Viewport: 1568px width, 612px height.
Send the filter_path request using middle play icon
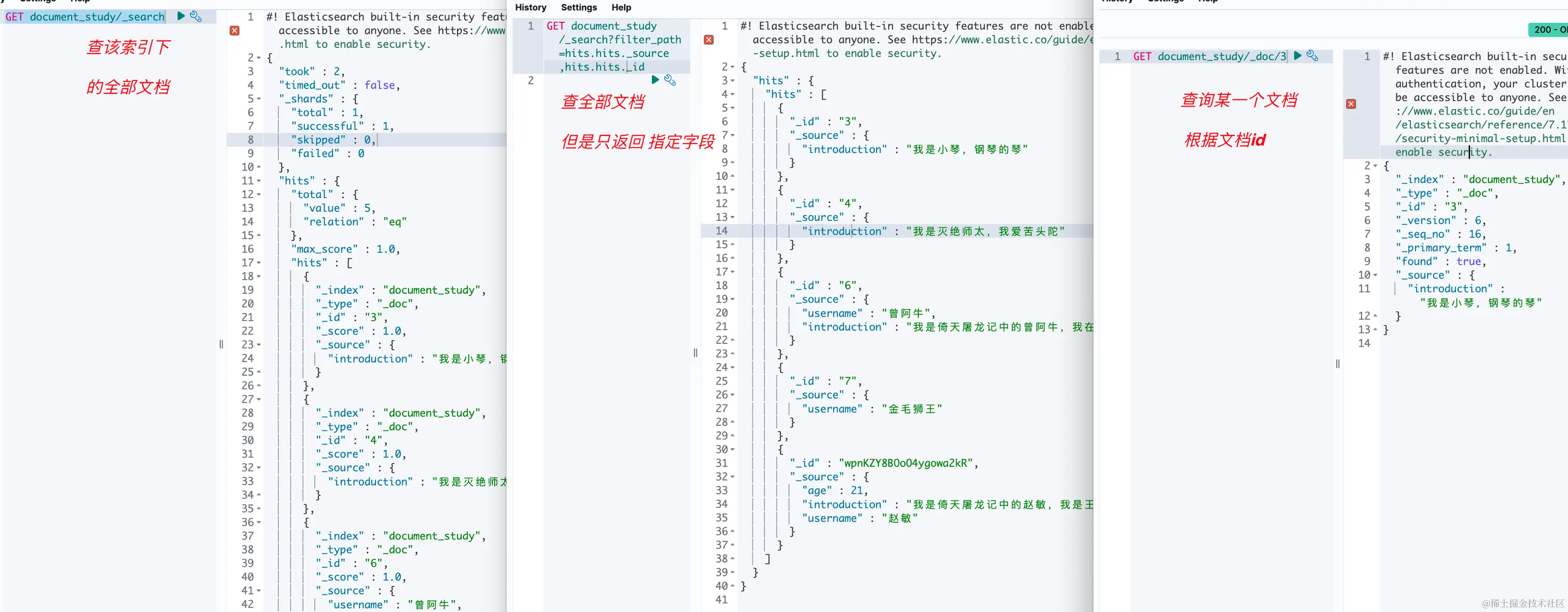click(x=655, y=80)
